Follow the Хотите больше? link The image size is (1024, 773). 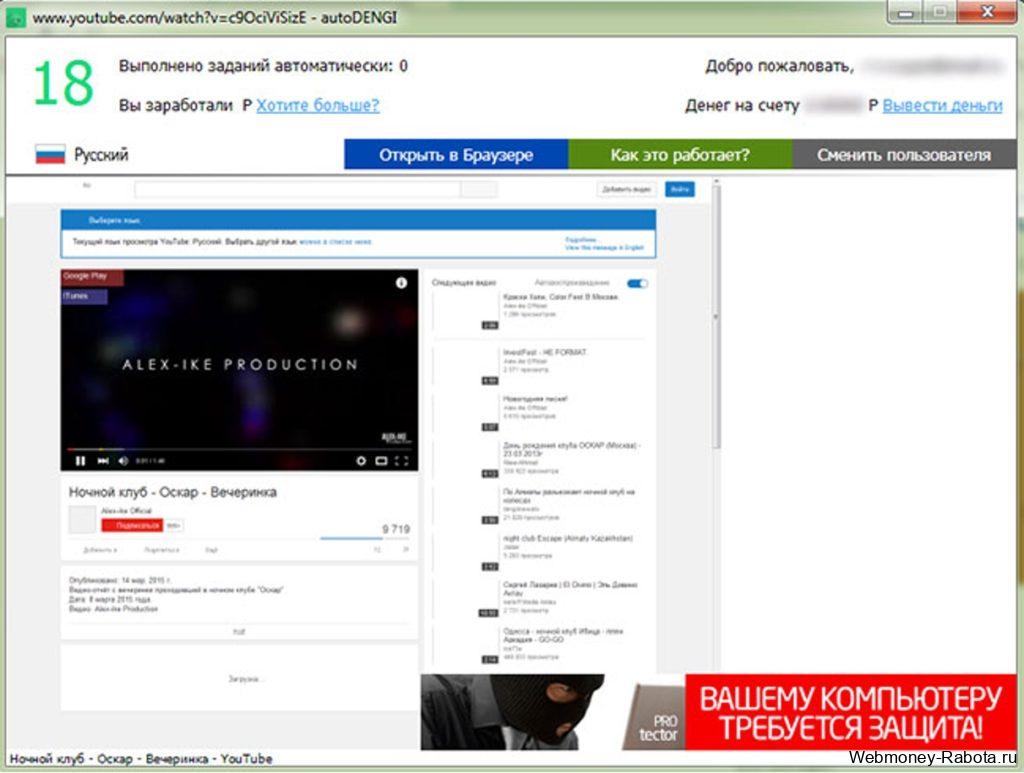click(317, 105)
